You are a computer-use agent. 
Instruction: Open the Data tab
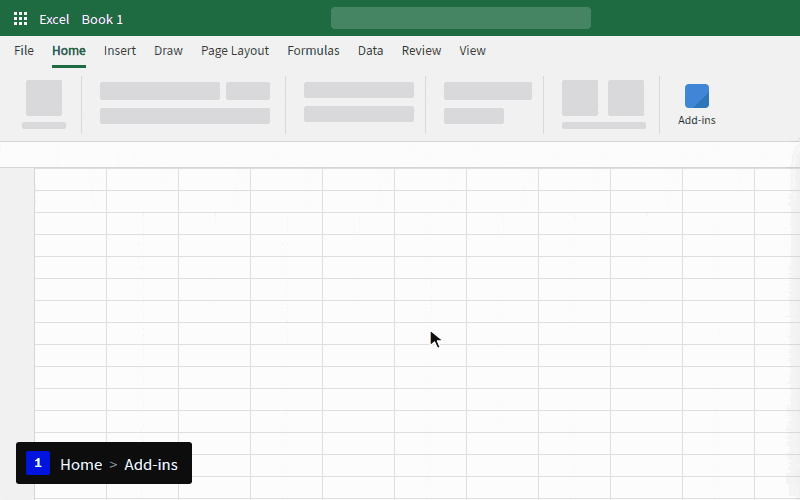point(370,51)
